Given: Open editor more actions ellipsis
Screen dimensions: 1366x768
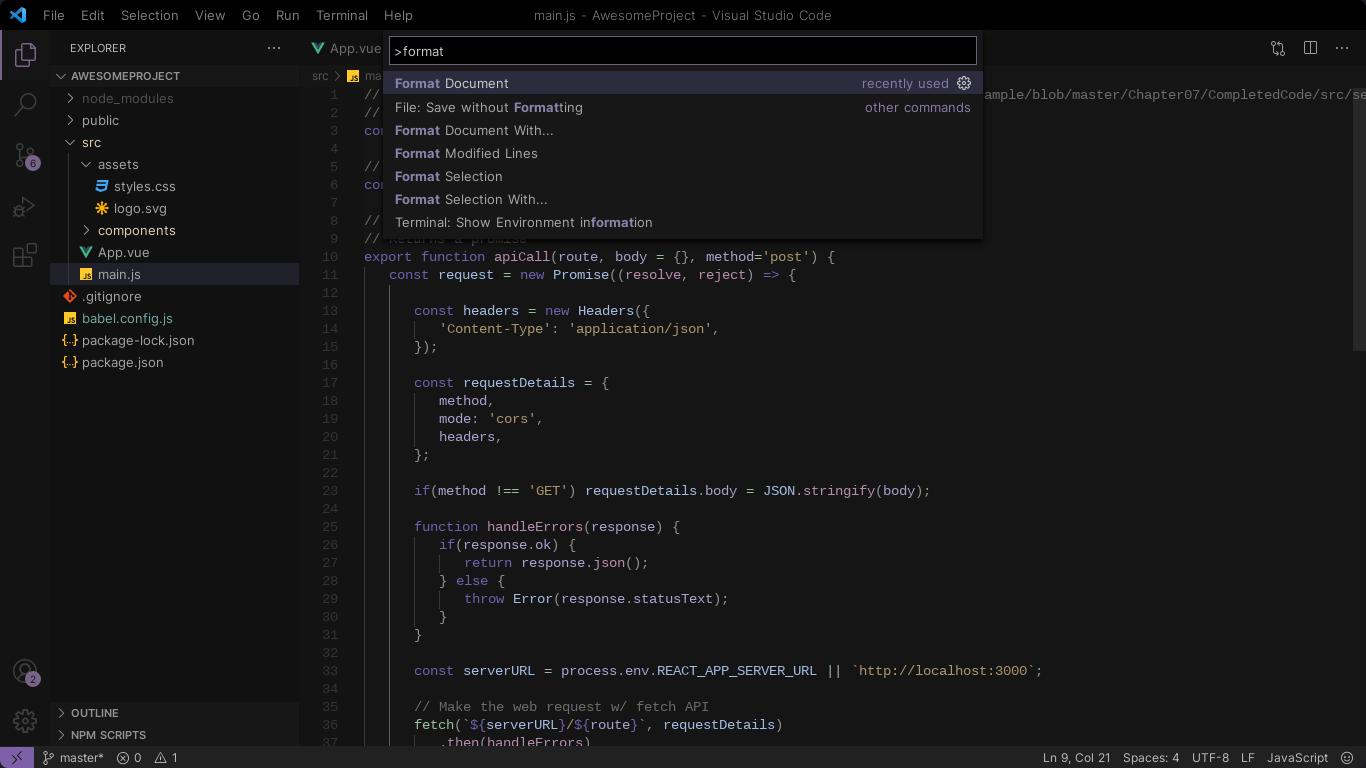Looking at the screenshot, I should coord(1342,48).
